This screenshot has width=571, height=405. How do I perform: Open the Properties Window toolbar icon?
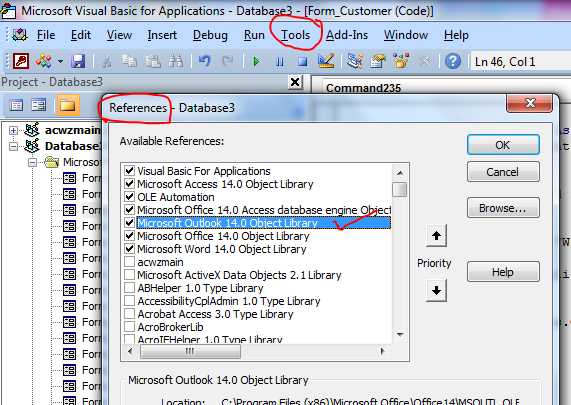point(378,61)
